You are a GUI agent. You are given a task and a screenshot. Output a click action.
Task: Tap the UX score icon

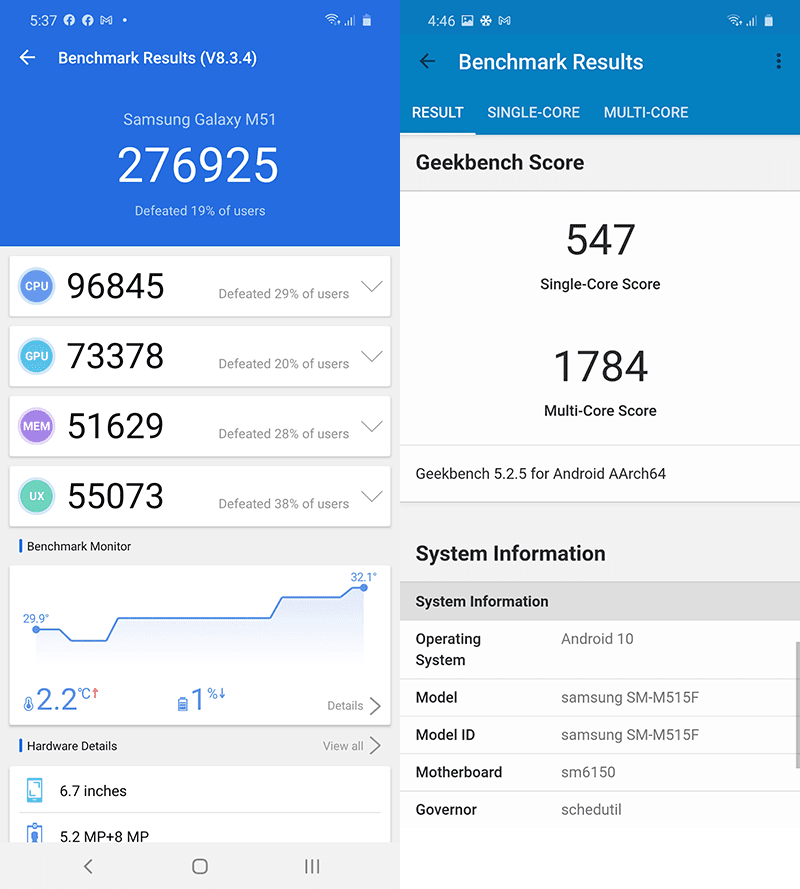coord(37,496)
